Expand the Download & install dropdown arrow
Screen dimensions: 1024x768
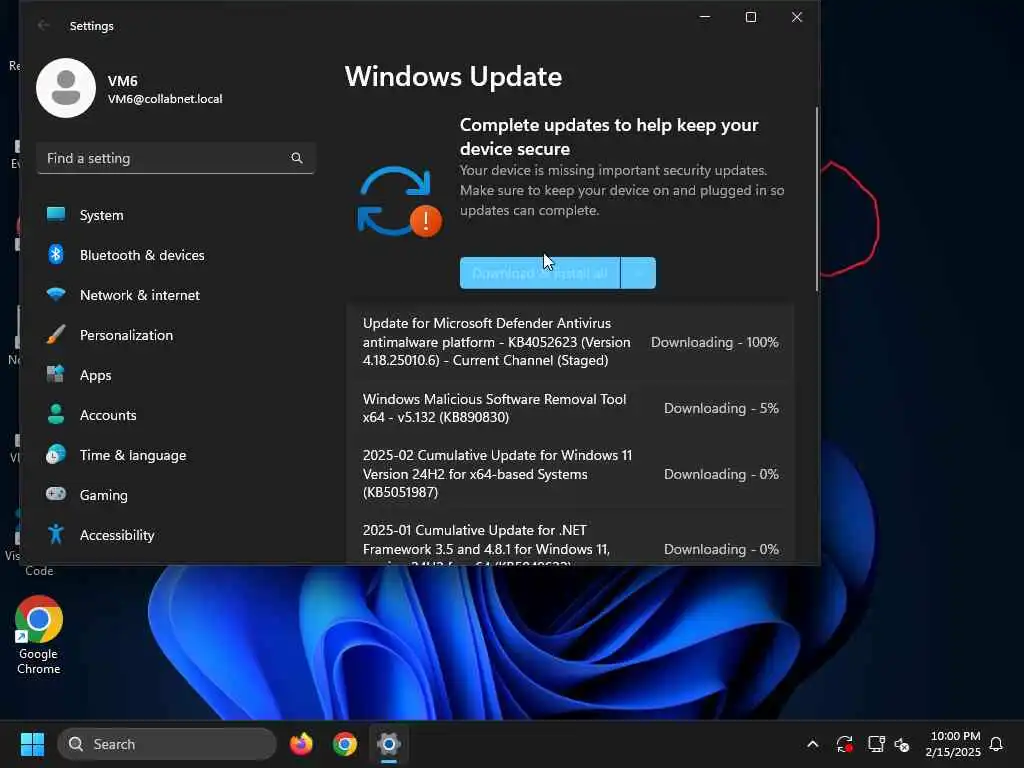(x=639, y=273)
